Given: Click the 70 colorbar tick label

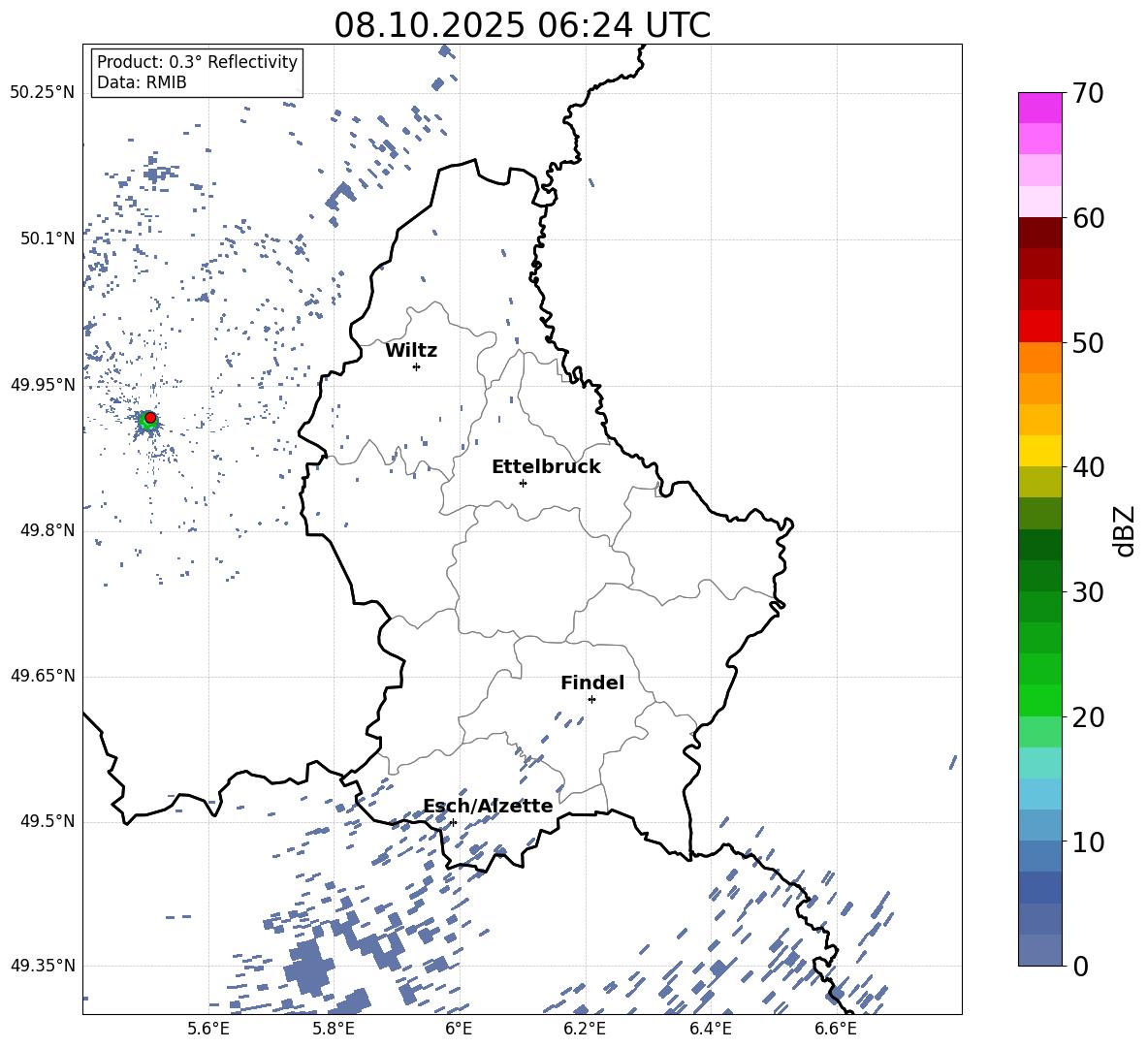Looking at the screenshot, I should coord(1088,93).
